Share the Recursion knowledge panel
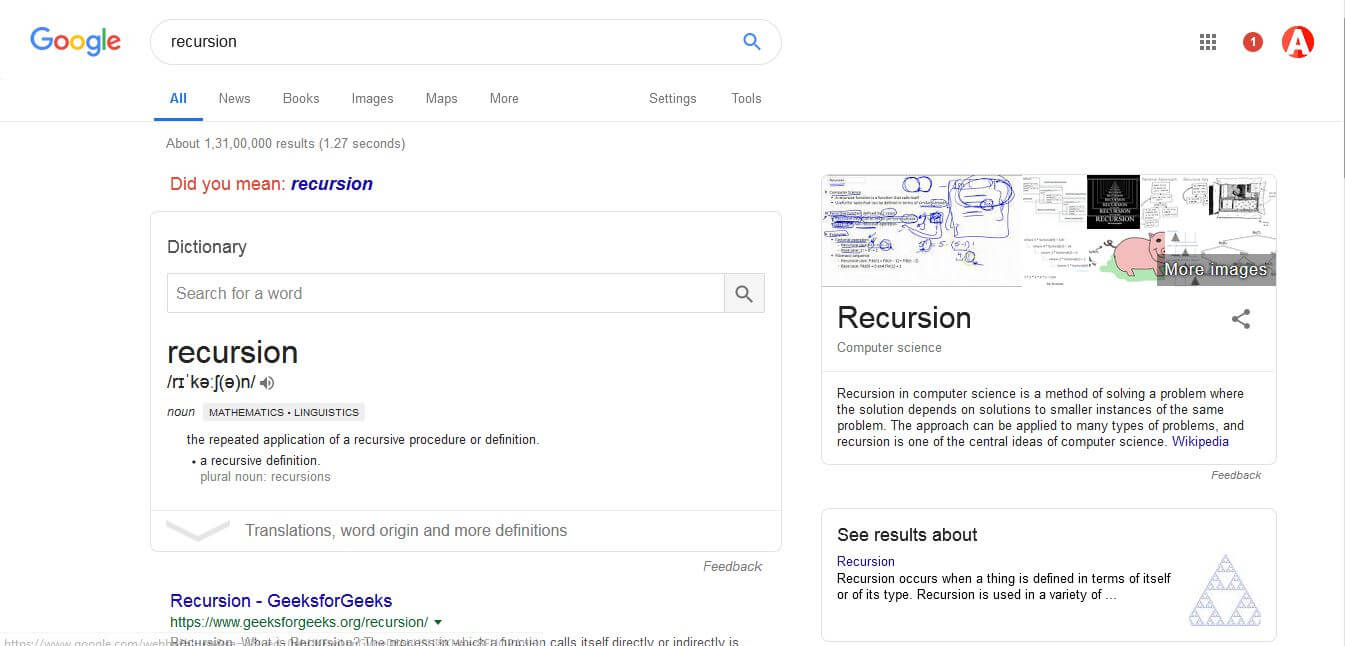This screenshot has width=1345, height=646. (x=1241, y=320)
